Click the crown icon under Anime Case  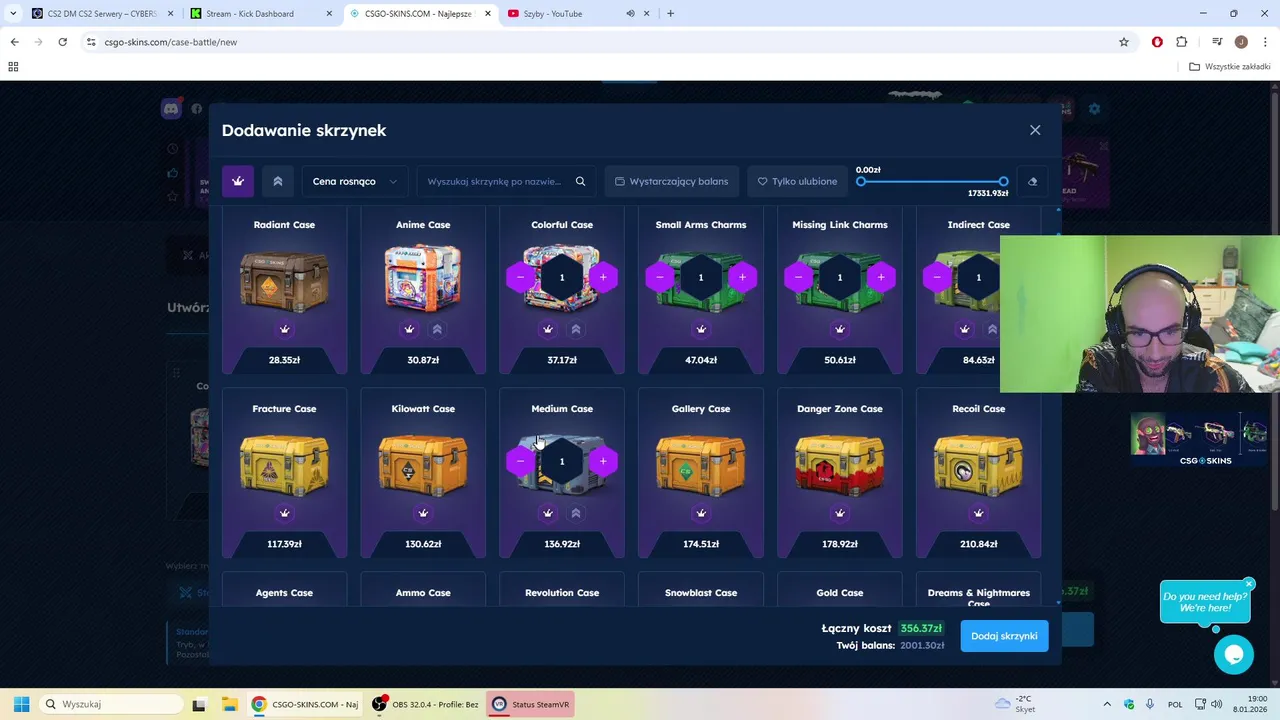click(409, 329)
